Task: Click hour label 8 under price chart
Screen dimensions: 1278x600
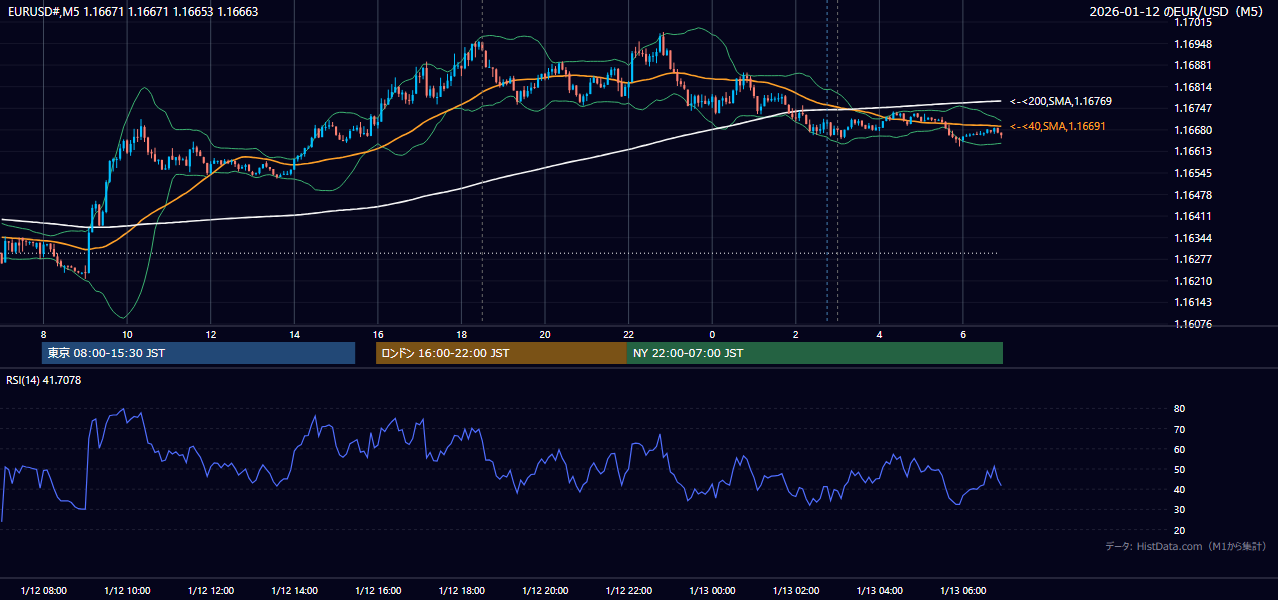Action: [x=43, y=334]
